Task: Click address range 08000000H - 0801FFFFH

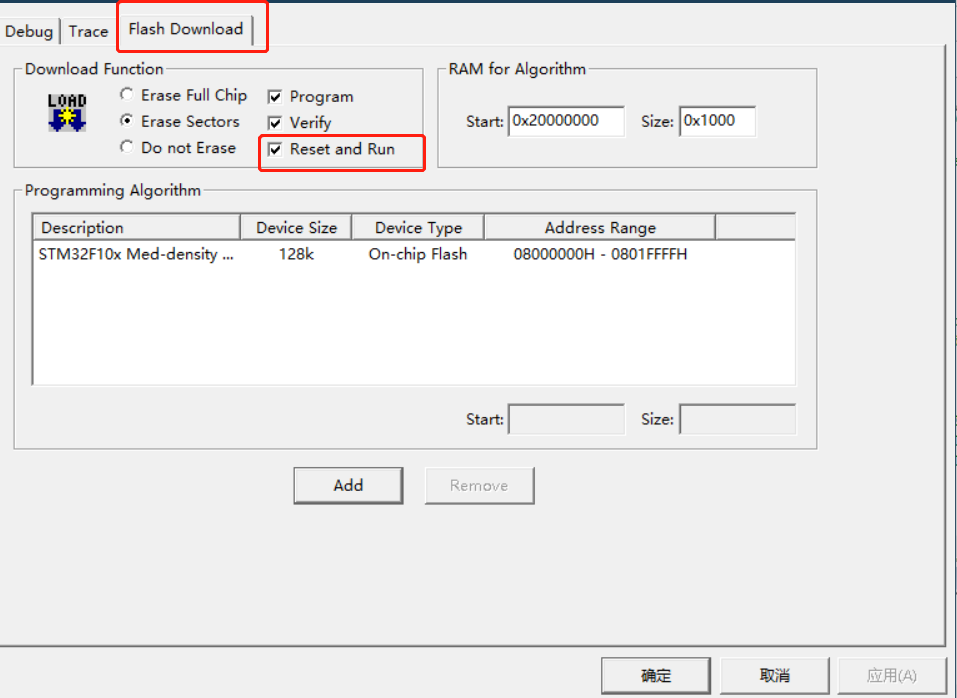Action: [600, 254]
